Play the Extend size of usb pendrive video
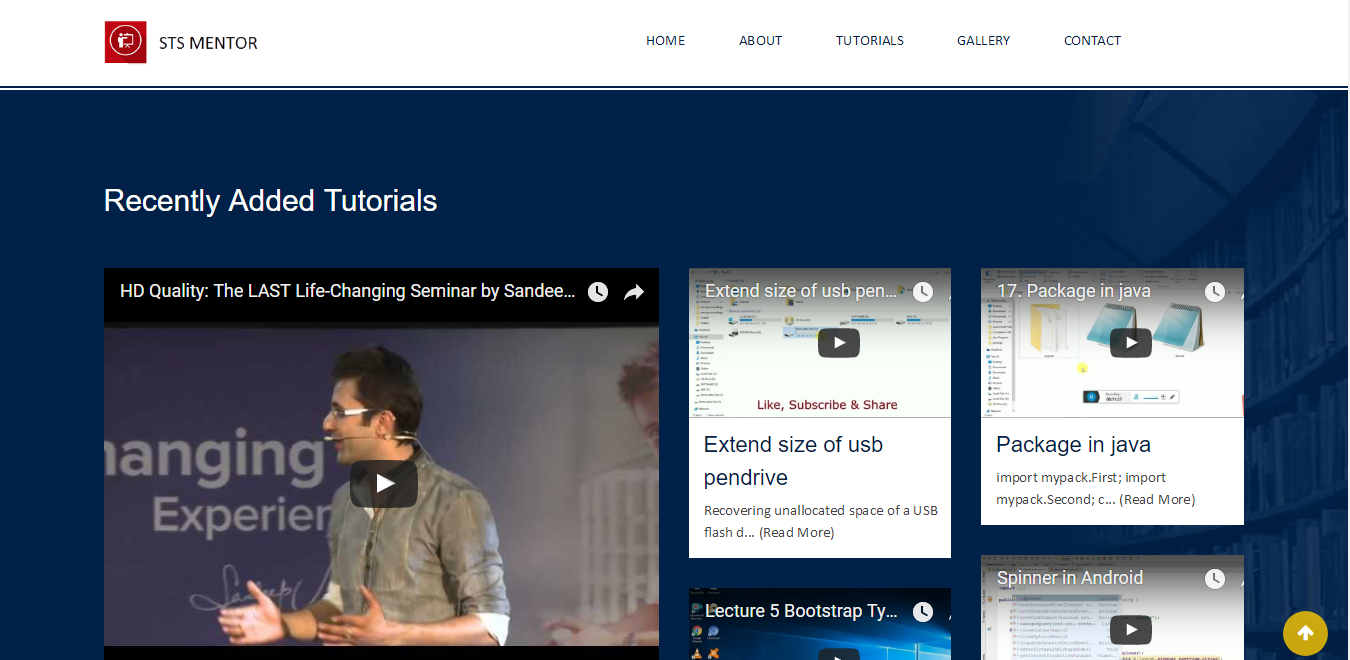The height and width of the screenshot is (660, 1350). (x=838, y=343)
